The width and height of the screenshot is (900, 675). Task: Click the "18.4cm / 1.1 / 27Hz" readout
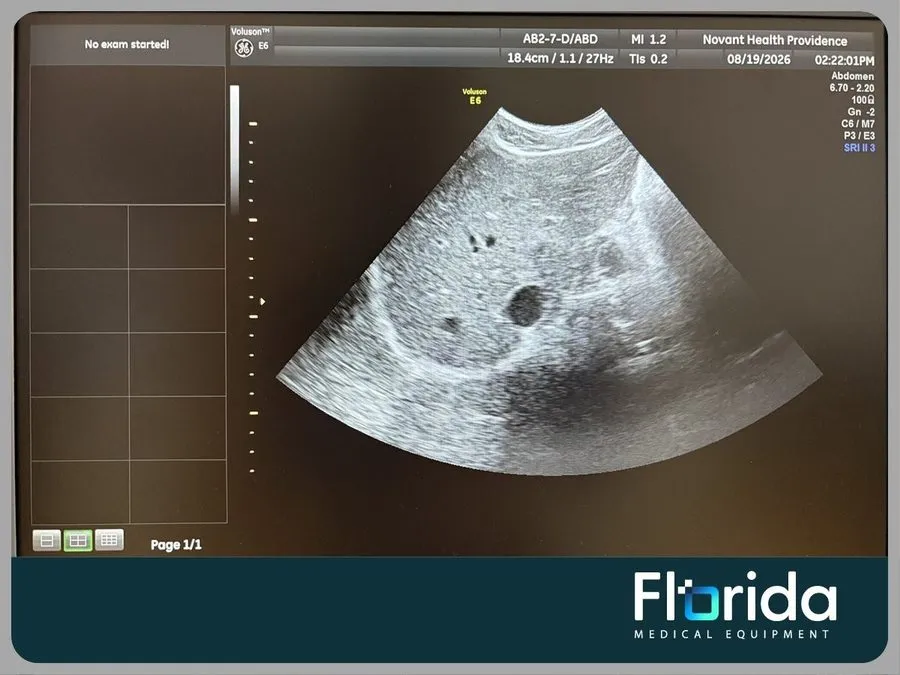coord(560,59)
